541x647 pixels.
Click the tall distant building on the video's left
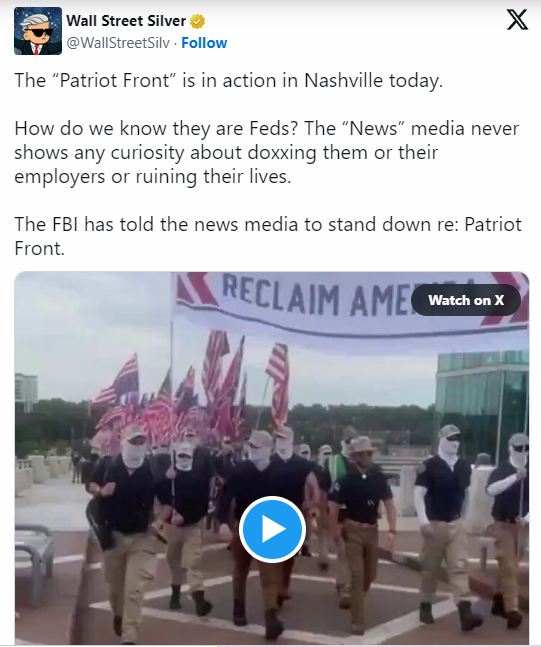(x=26, y=392)
